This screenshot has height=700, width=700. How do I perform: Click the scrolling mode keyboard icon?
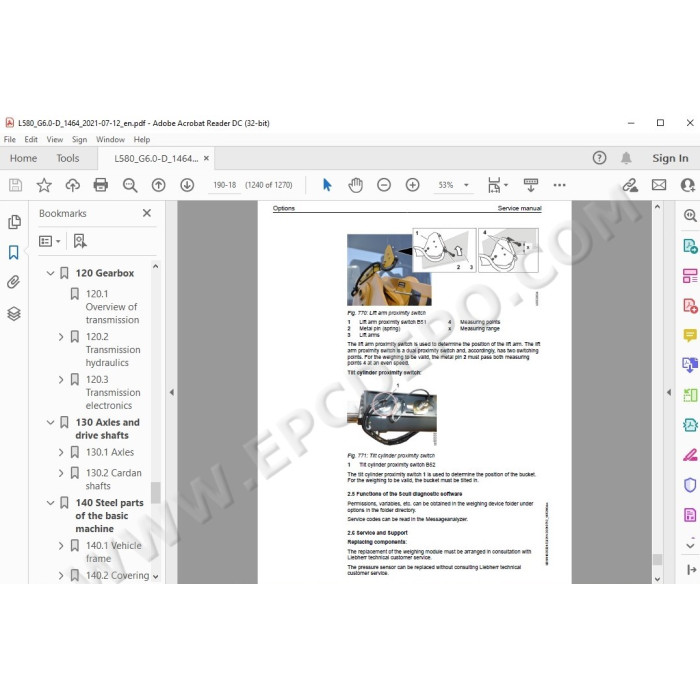(531, 185)
